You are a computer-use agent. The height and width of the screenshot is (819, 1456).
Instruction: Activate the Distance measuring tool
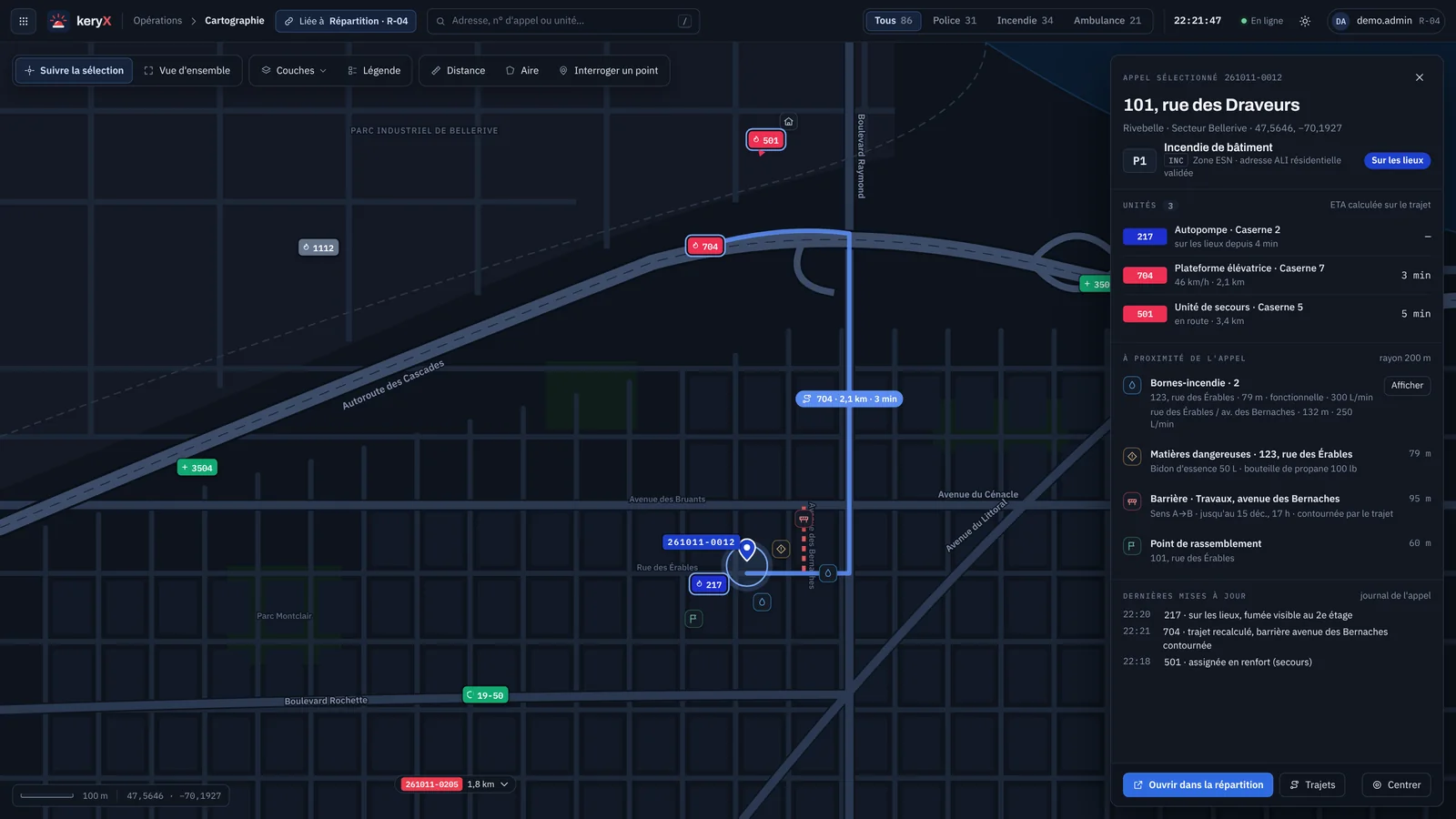[x=458, y=71]
